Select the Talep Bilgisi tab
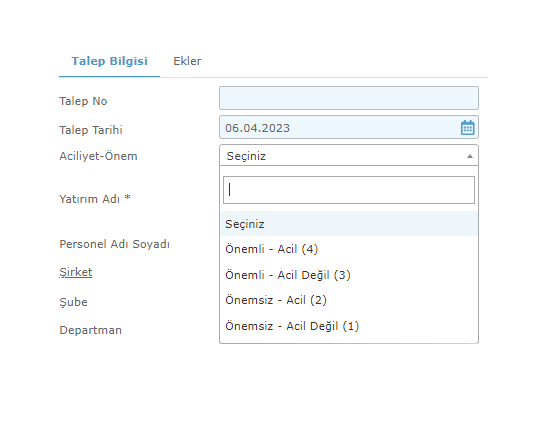Viewport: 541px width, 433px height. pyautogui.click(x=109, y=61)
